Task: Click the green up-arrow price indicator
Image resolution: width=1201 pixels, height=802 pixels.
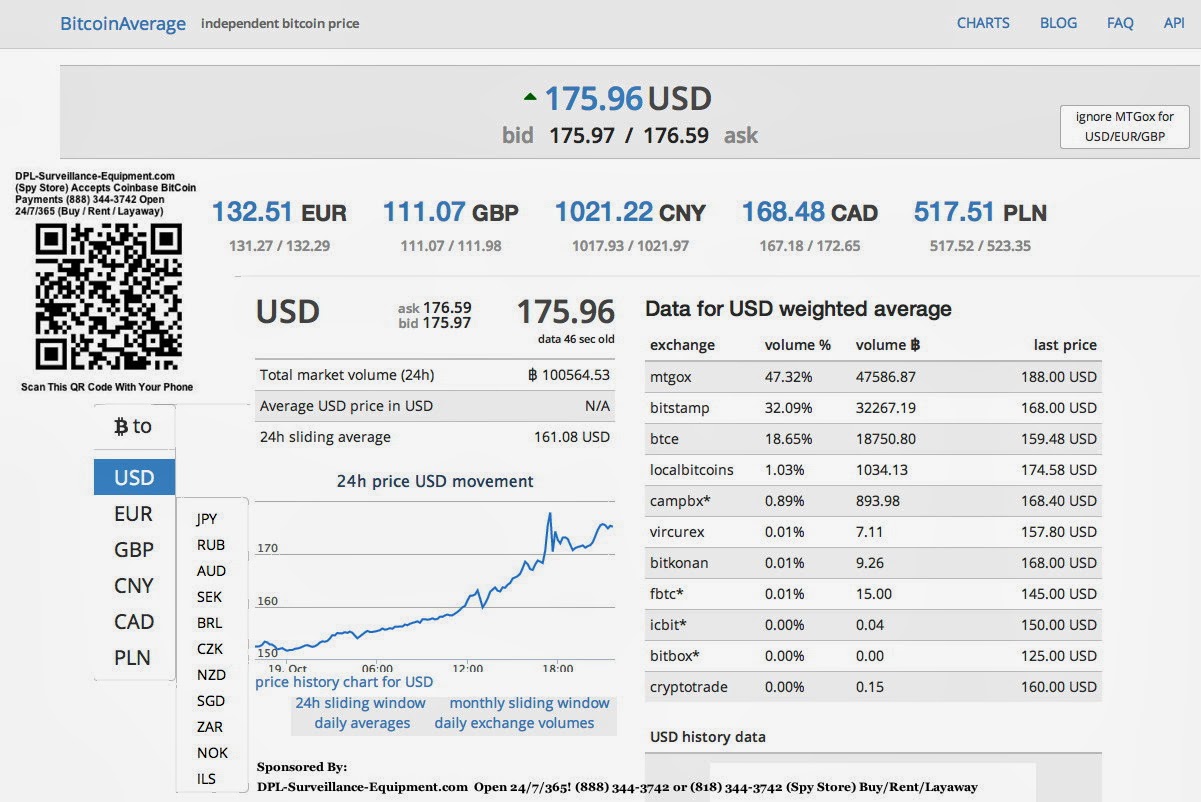Action: click(x=530, y=97)
